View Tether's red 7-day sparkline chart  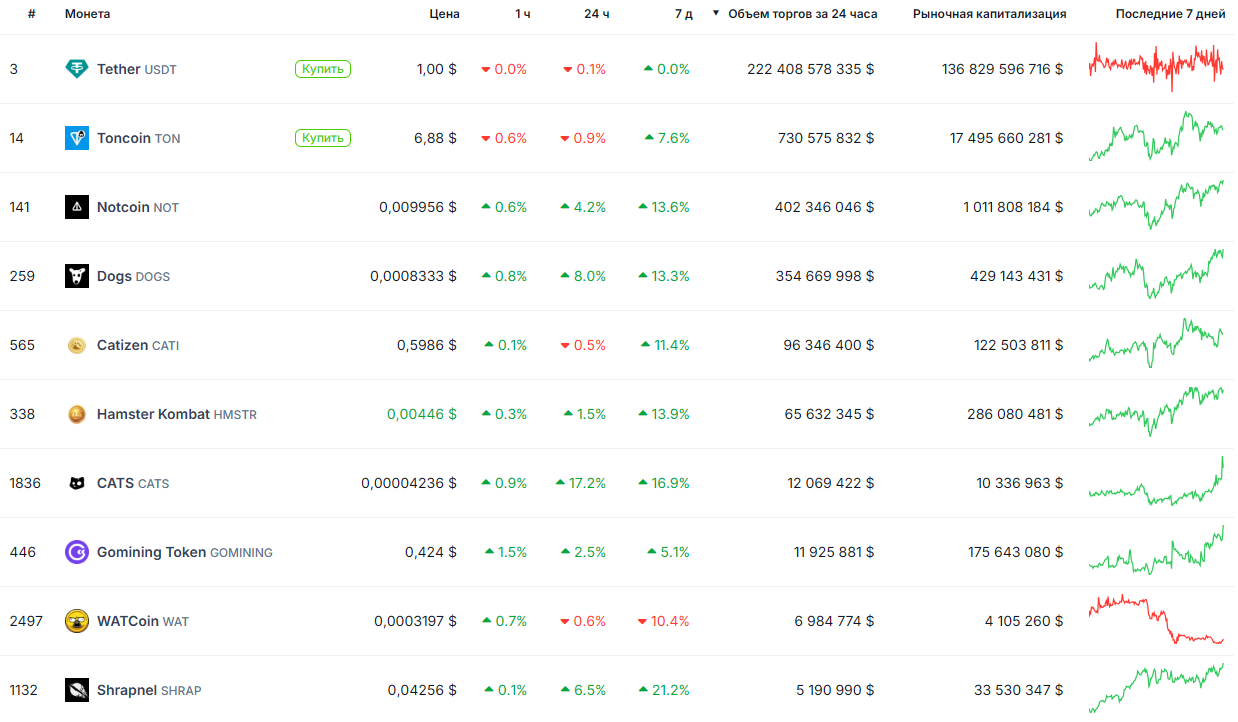click(x=1156, y=66)
